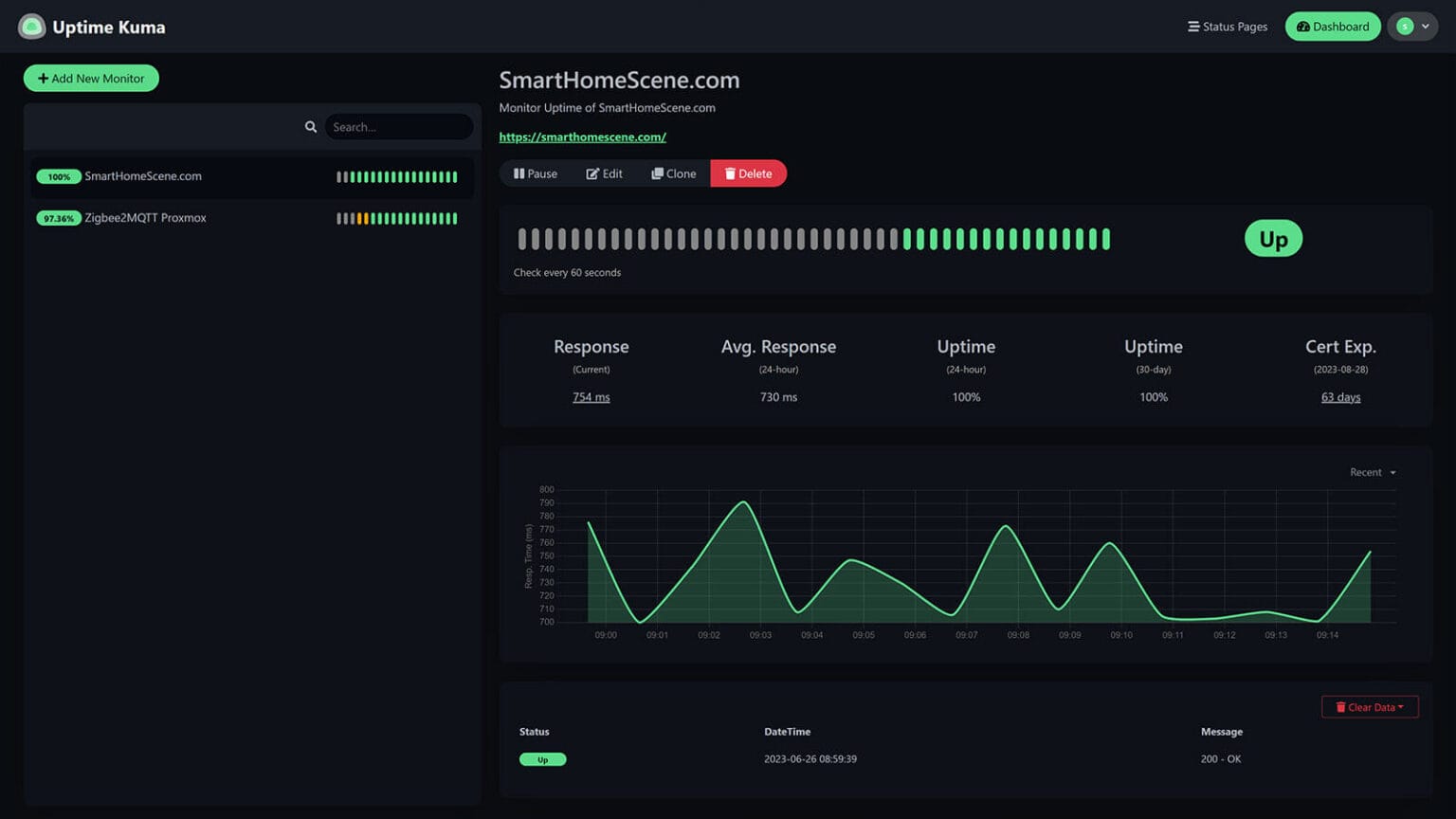Select the Pause icon for this monitor

[x=519, y=173]
